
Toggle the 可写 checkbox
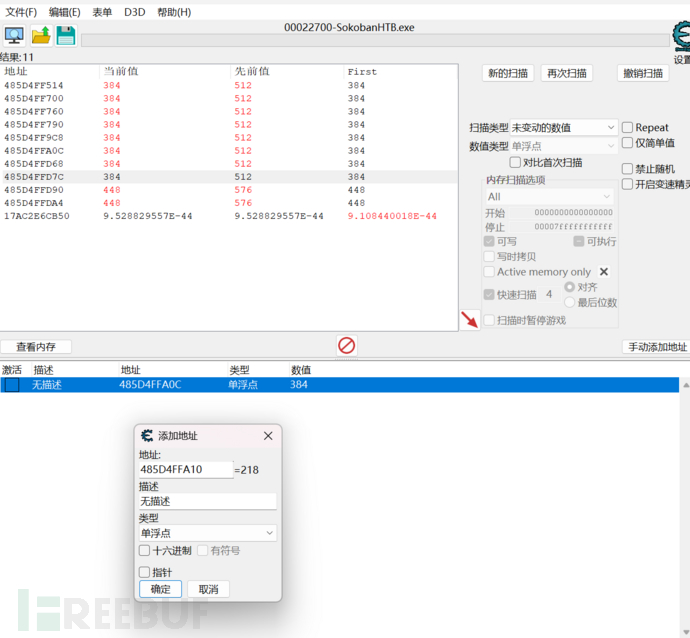pos(489,241)
